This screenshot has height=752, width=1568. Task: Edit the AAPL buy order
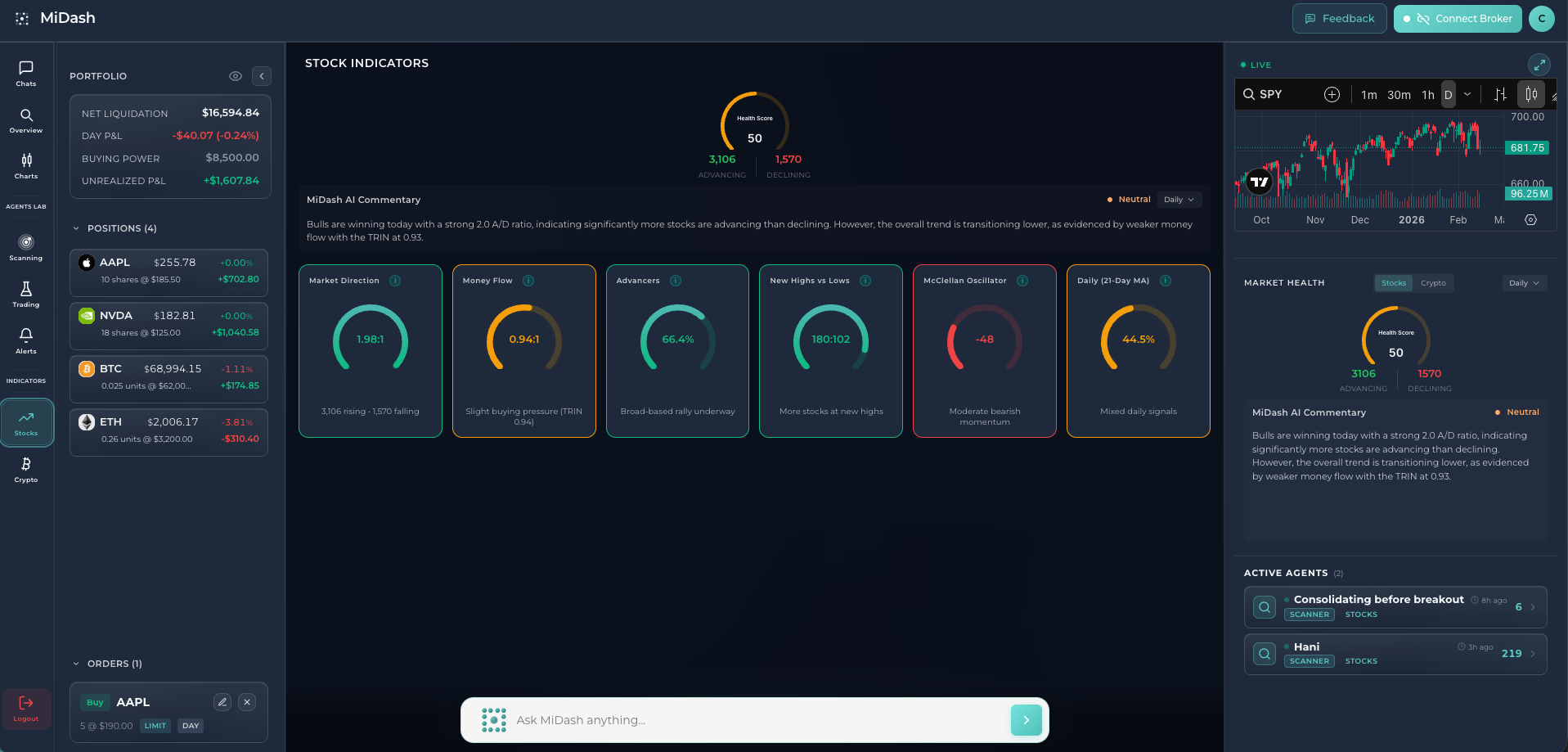[x=222, y=702]
